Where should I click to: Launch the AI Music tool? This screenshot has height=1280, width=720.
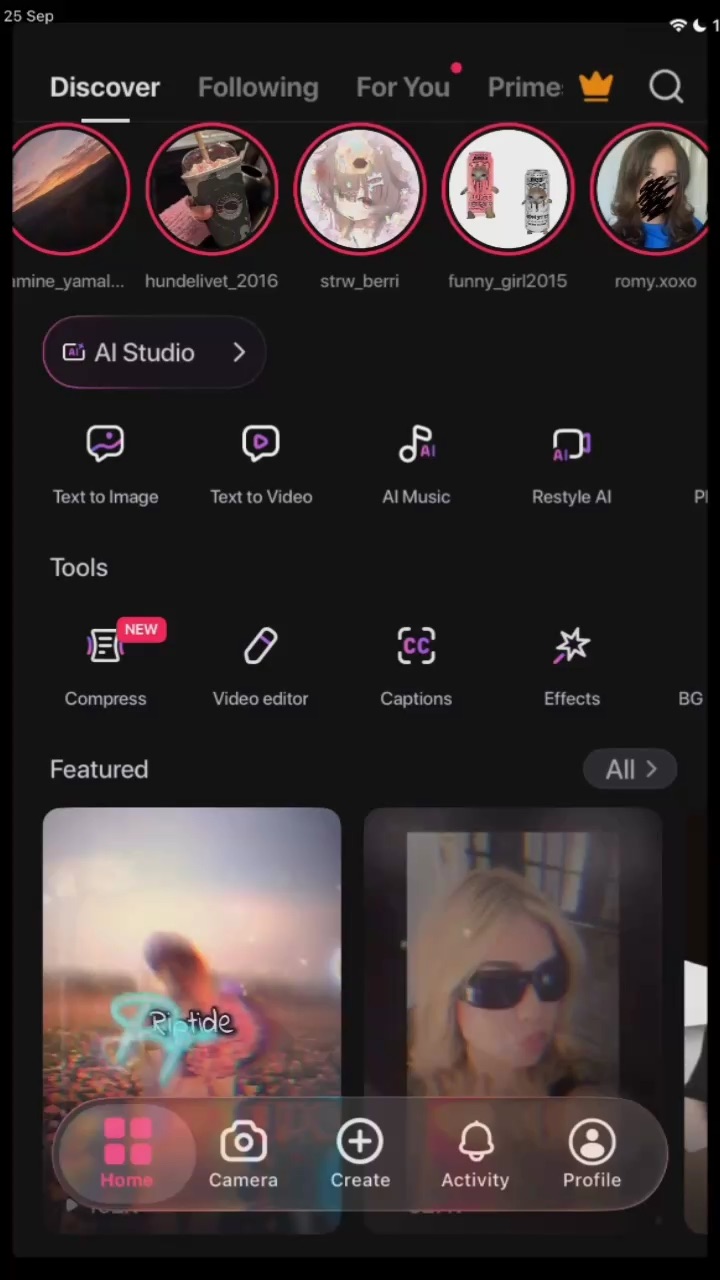(416, 465)
